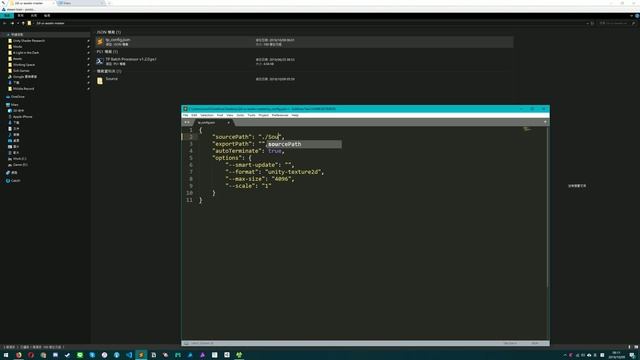Click the "--max-size" value "4096"
Viewport: 640px width, 360px height.
(281, 179)
